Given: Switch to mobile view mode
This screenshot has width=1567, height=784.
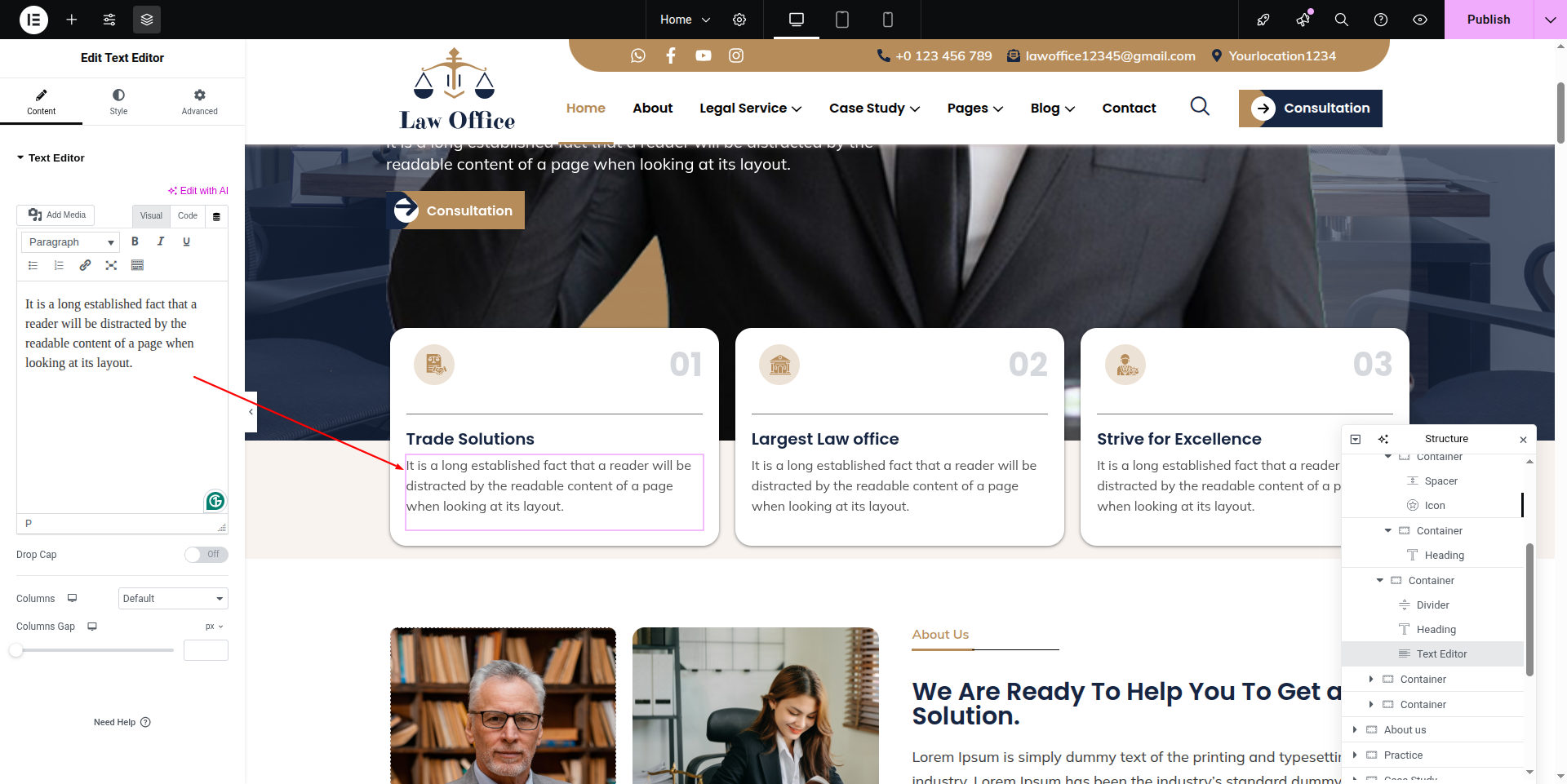Looking at the screenshot, I should click(888, 20).
